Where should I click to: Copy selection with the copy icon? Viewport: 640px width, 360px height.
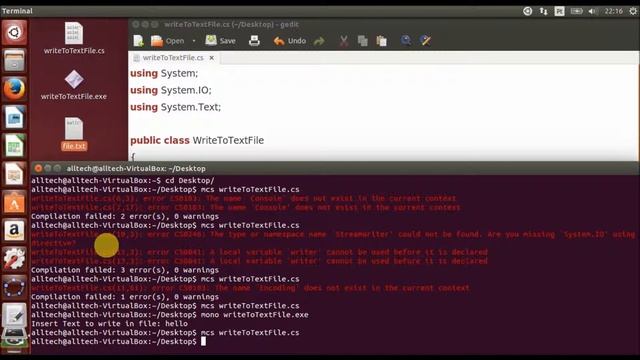tap(362, 41)
